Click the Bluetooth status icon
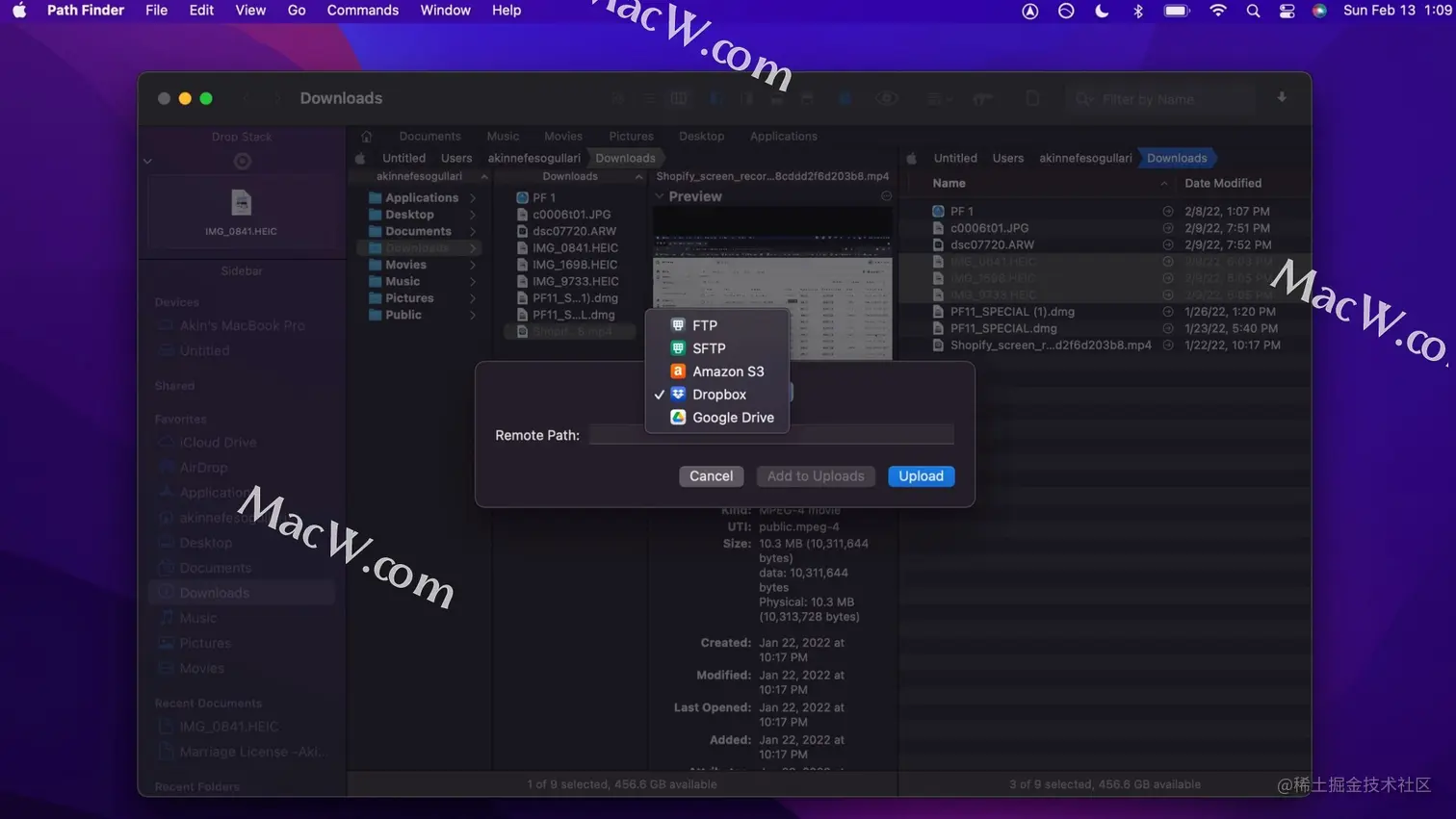 [x=1138, y=11]
